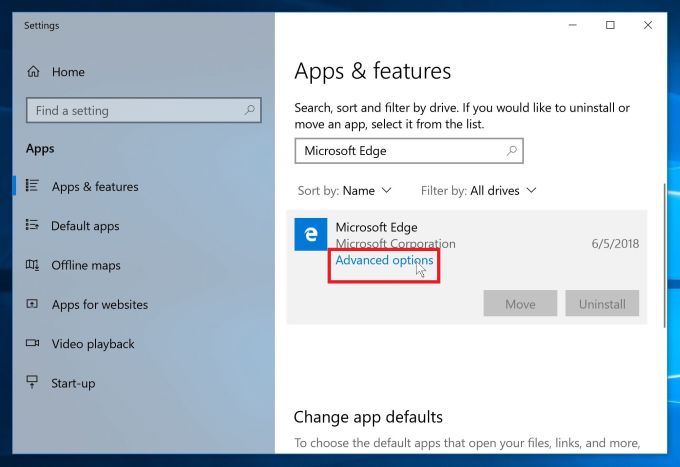Image resolution: width=680 pixels, height=467 pixels.
Task: Click the Microsoft Edge app icon
Action: tap(311, 234)
